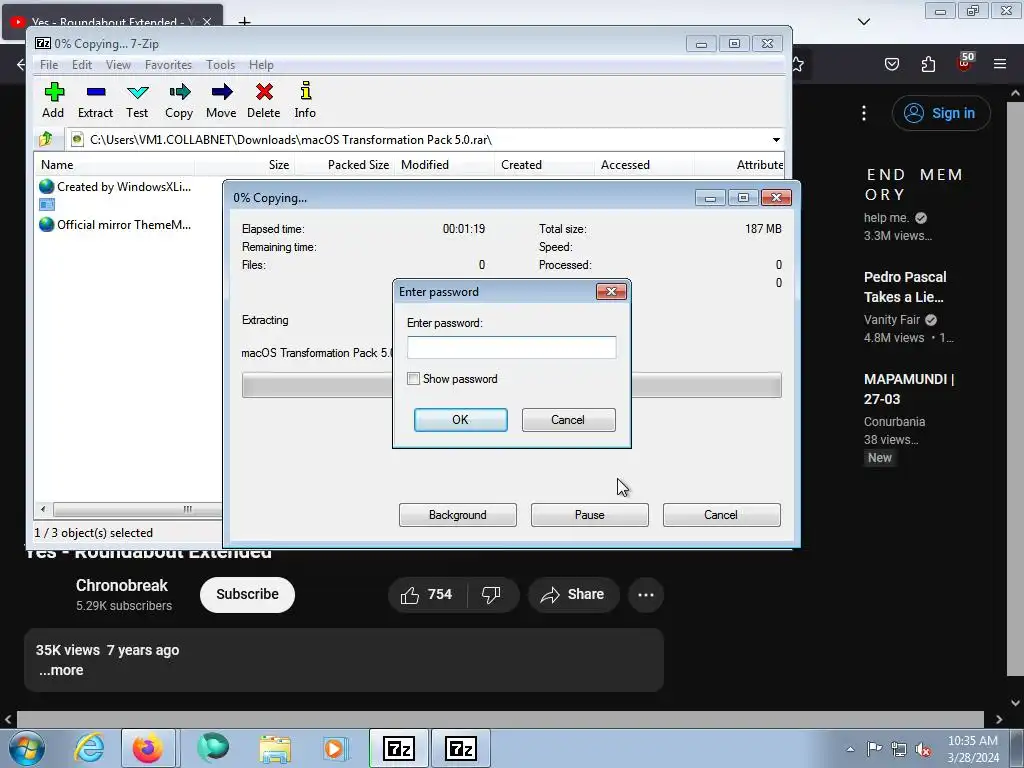Expand description with ...more
This screenshot has width=1024, height=768.
61,671
